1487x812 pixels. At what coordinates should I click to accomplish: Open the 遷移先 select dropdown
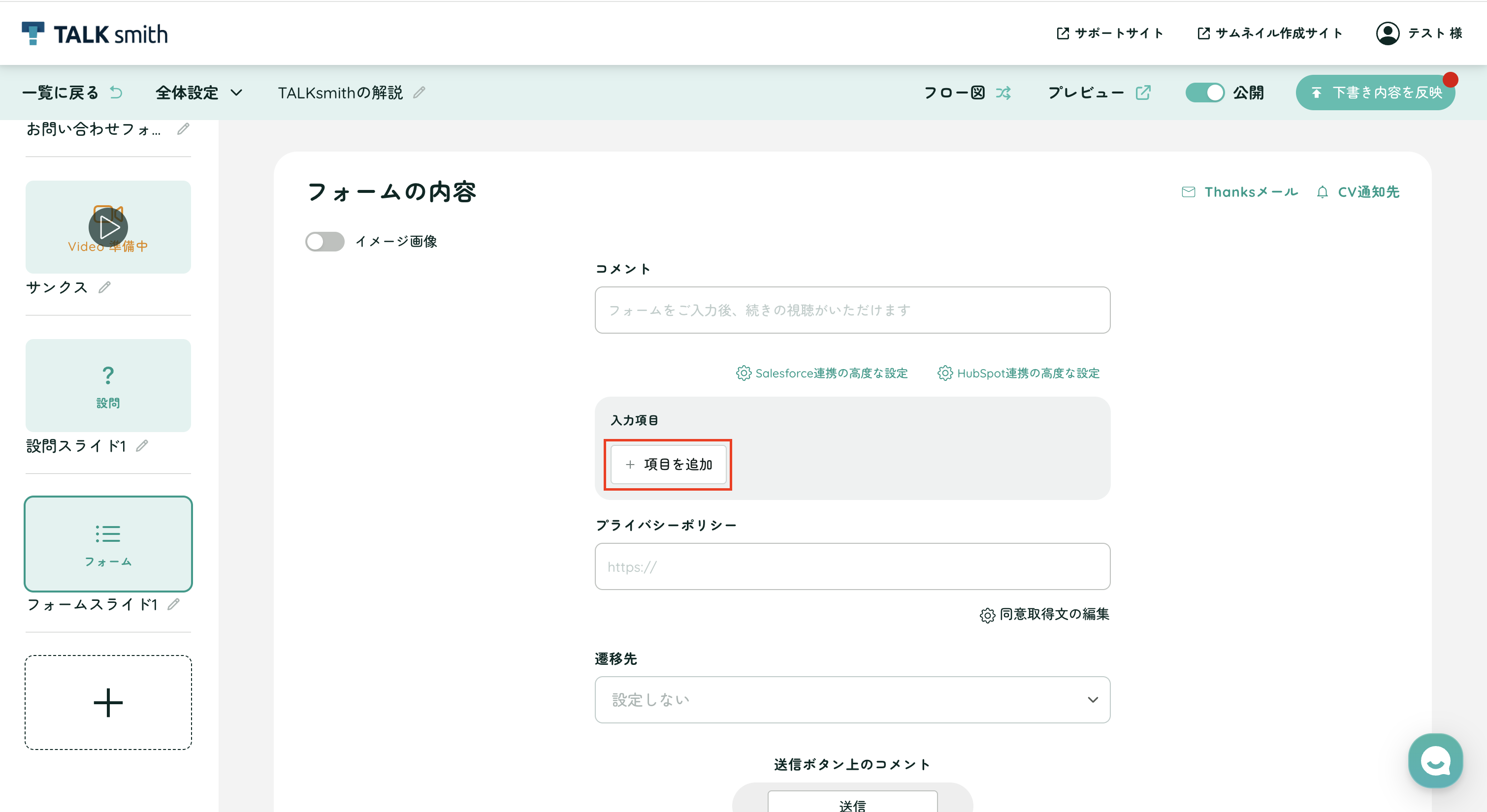pos(852,699)
